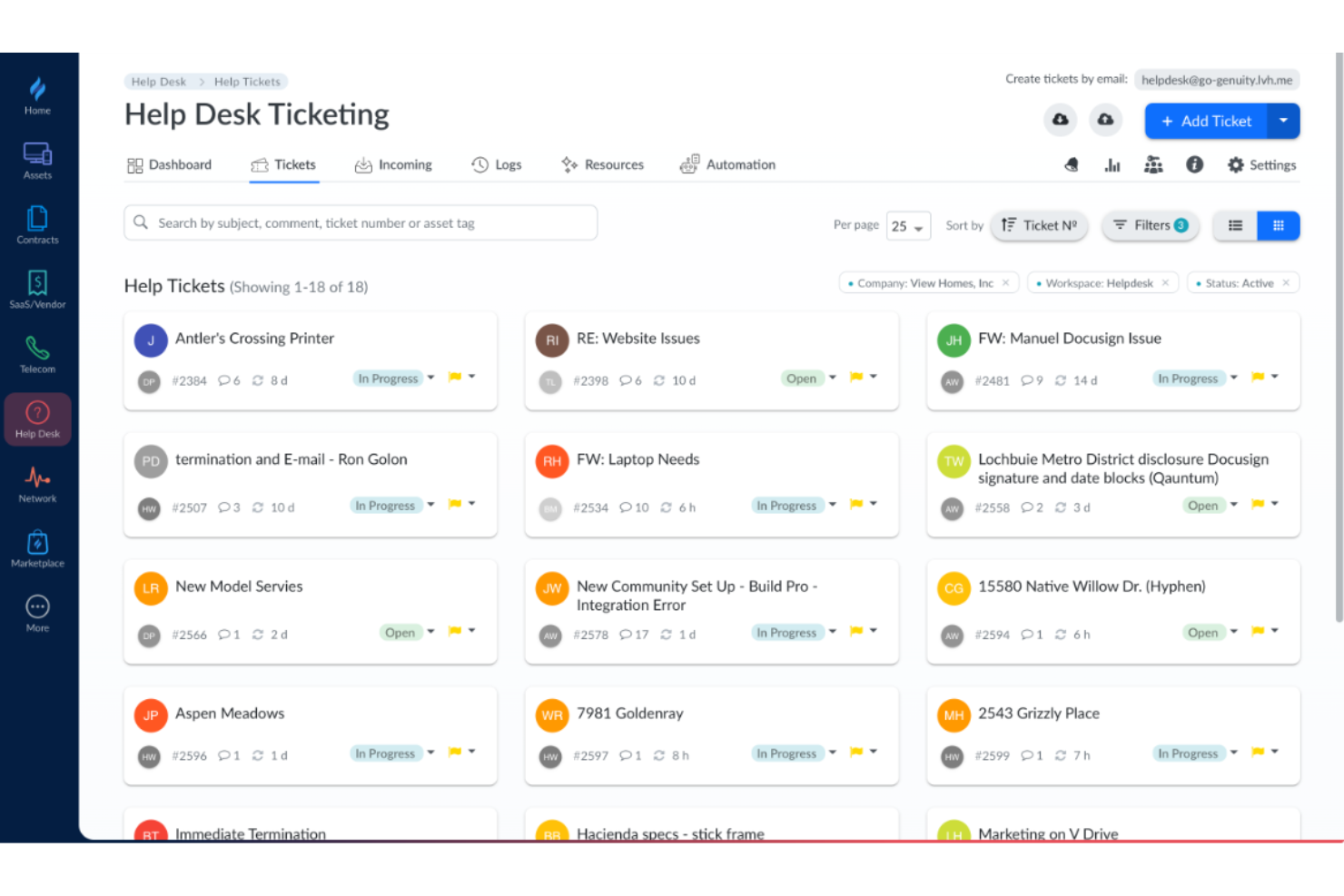The image size is (1344, 896).
Task: Open notifications via the bell icon
Action: coord(1072,164)
